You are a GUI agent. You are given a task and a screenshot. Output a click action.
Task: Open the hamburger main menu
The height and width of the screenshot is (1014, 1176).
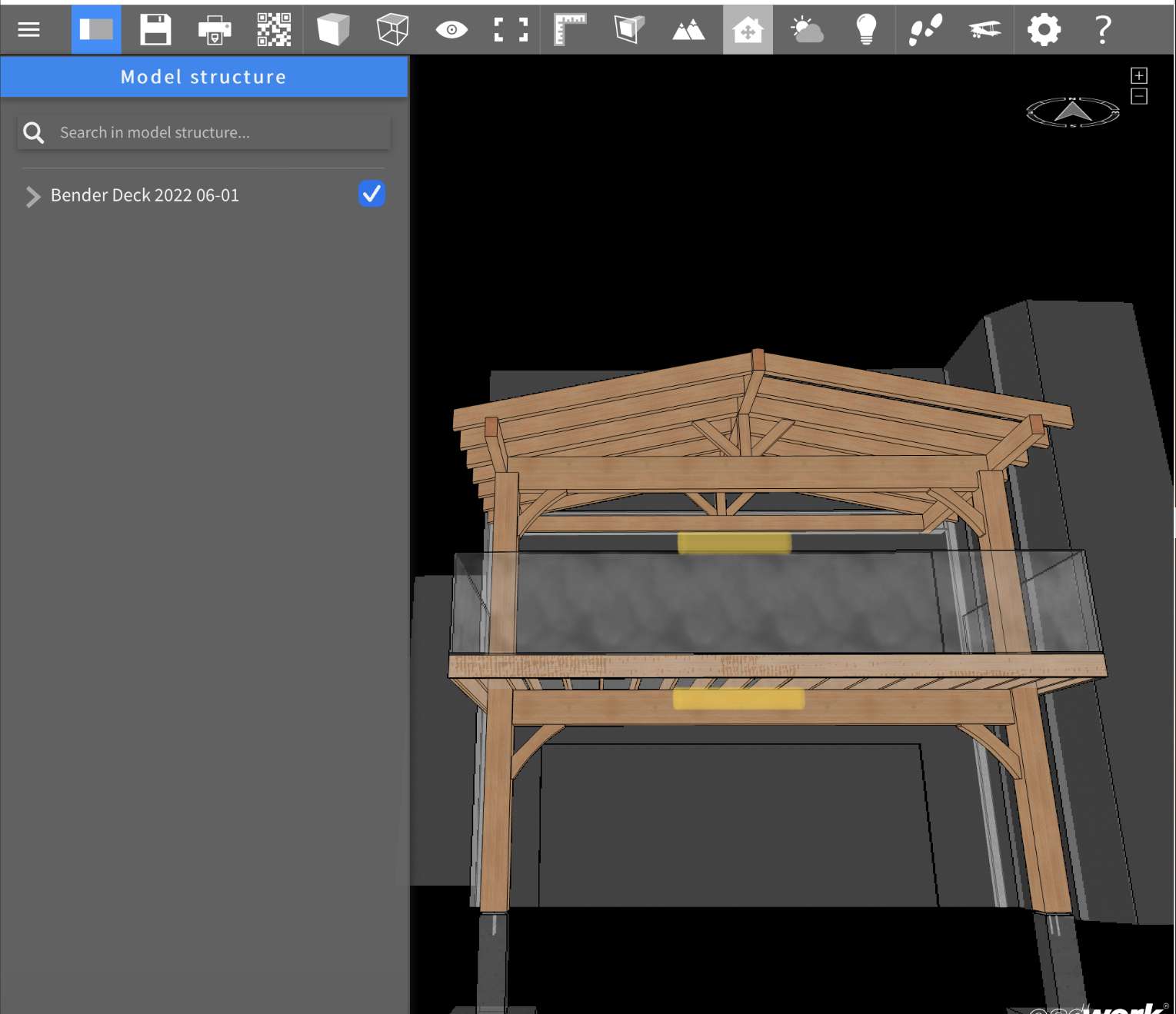coord(29,30)
